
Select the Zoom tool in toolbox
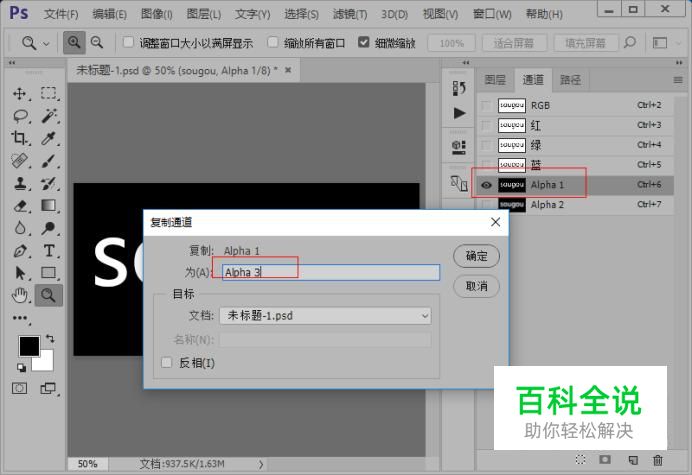click(x=49, y=295)
